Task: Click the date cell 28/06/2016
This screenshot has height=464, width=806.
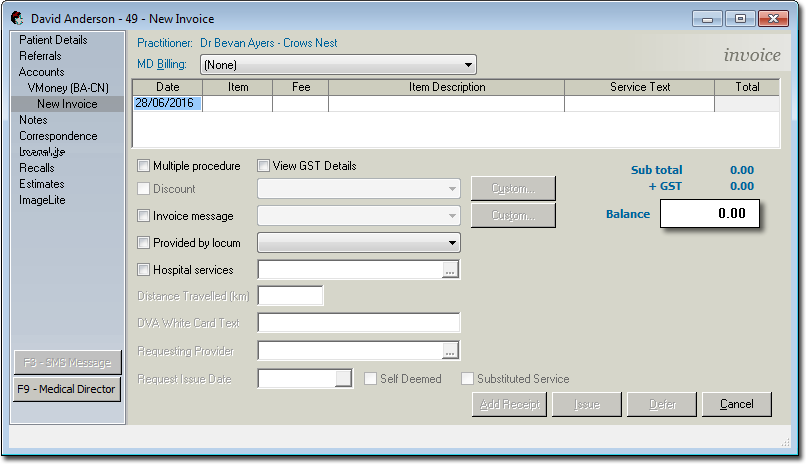Action: 167,103
